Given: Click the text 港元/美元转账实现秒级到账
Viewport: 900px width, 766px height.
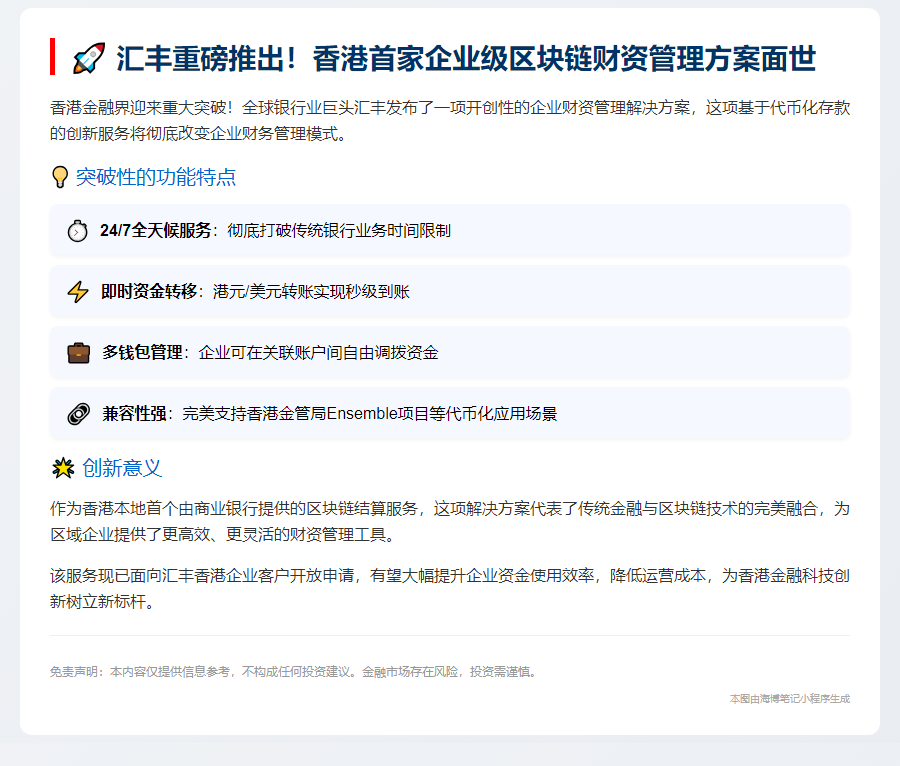Looking at the screenshot, I should [311, 291].
